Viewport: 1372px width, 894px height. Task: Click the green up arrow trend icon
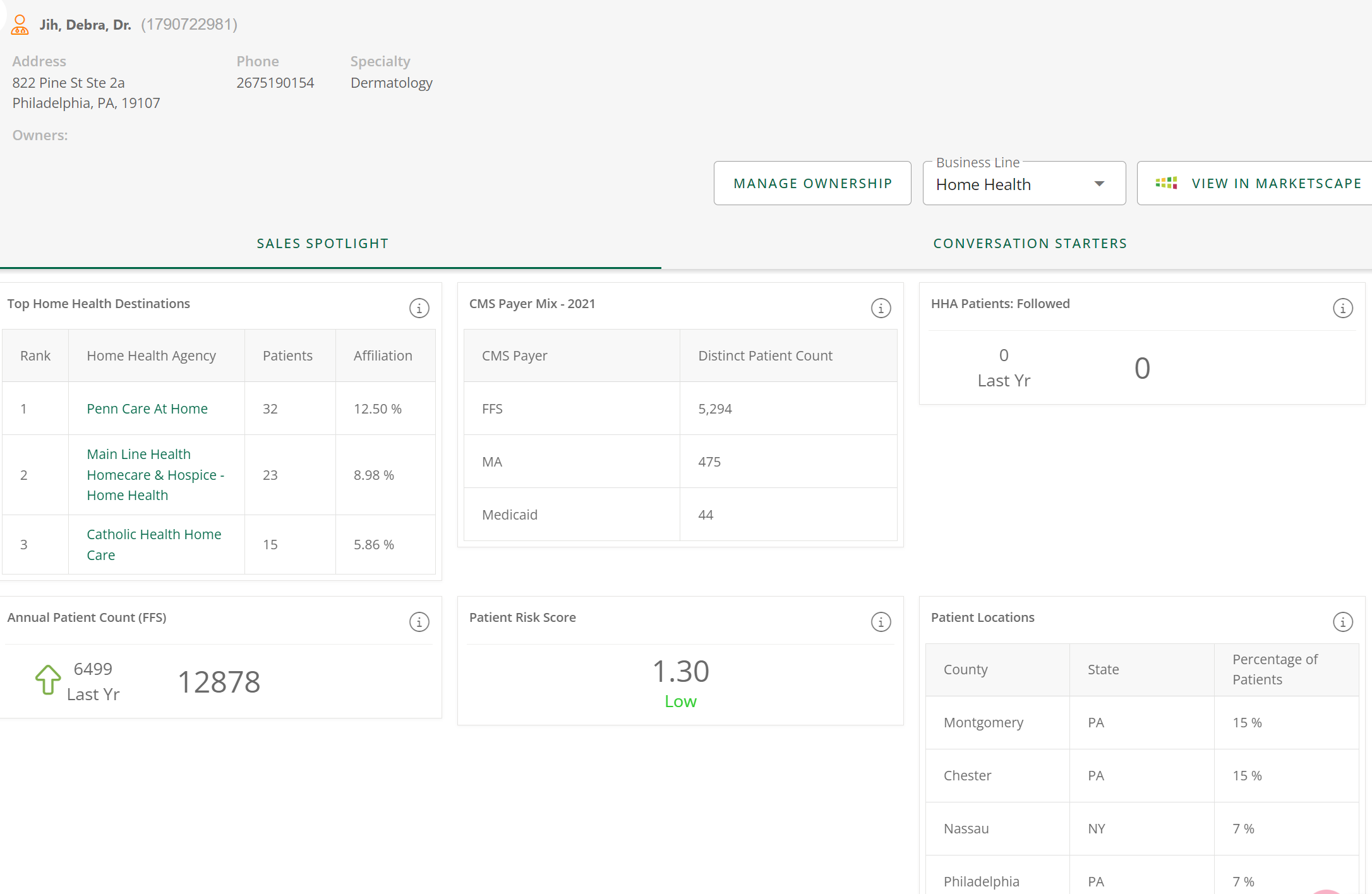click(x=48, y=680)
